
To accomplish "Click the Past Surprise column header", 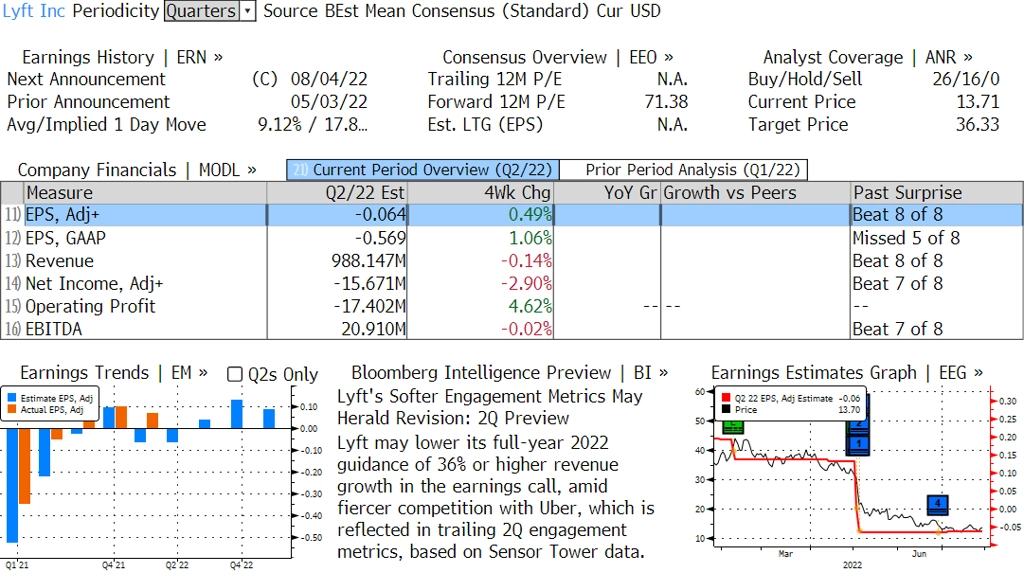I will click(x=937, y=193).
